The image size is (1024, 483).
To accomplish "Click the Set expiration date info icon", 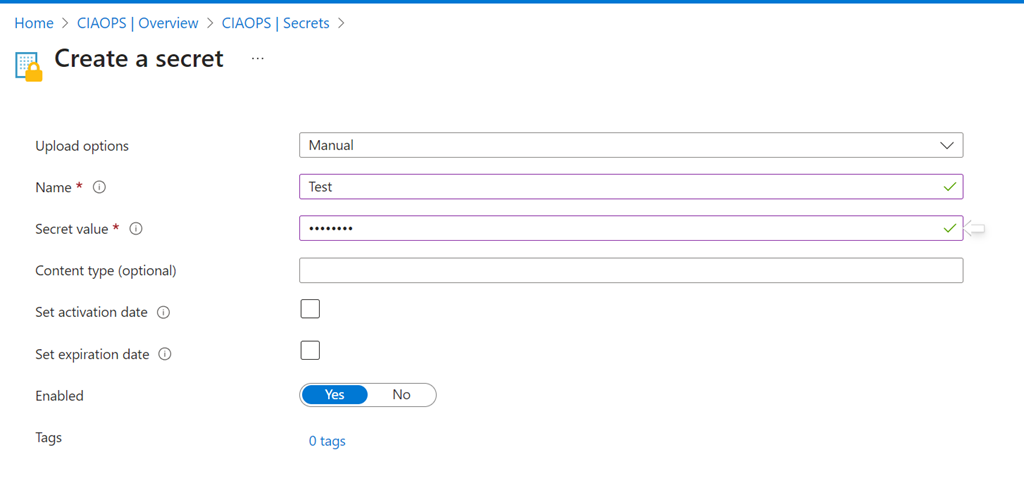I will pos(166,354).
